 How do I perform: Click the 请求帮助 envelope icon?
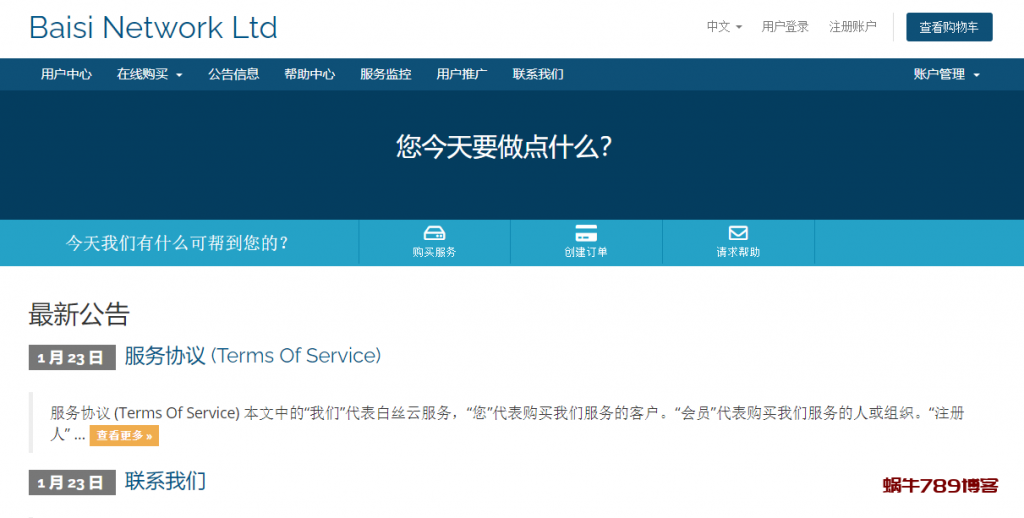[x=738, y=233]
